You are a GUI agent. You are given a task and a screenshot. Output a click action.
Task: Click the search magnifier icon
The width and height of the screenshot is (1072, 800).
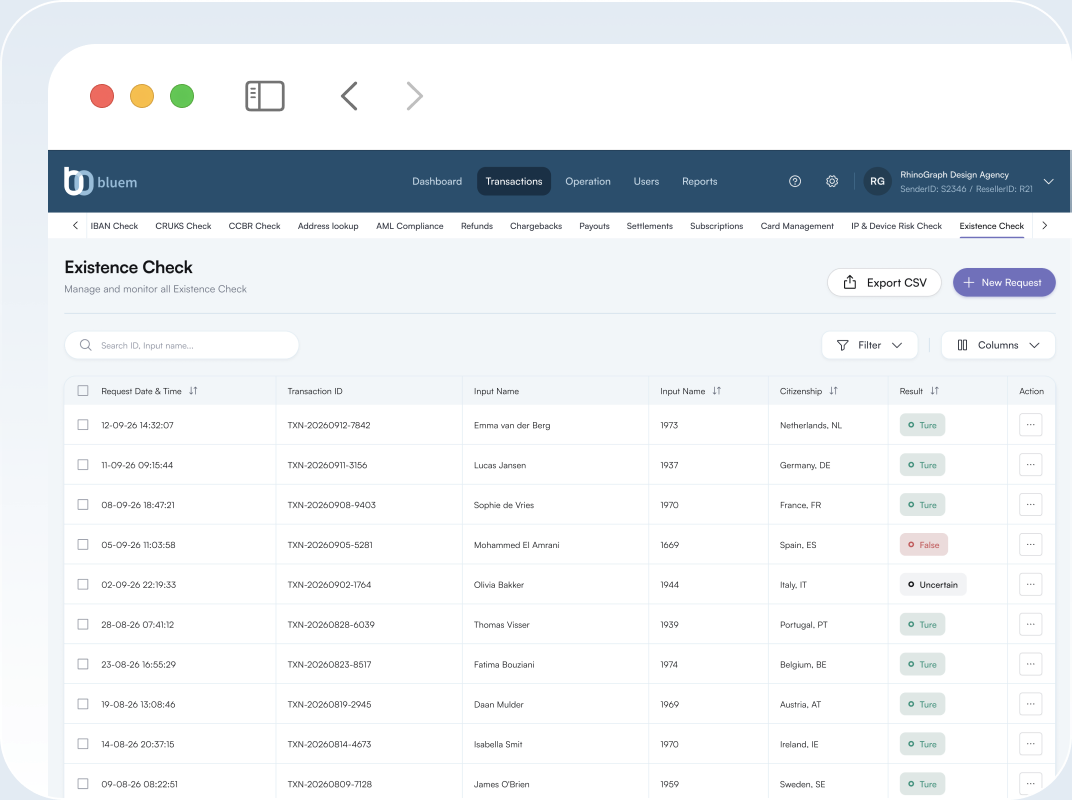[85, 345]
